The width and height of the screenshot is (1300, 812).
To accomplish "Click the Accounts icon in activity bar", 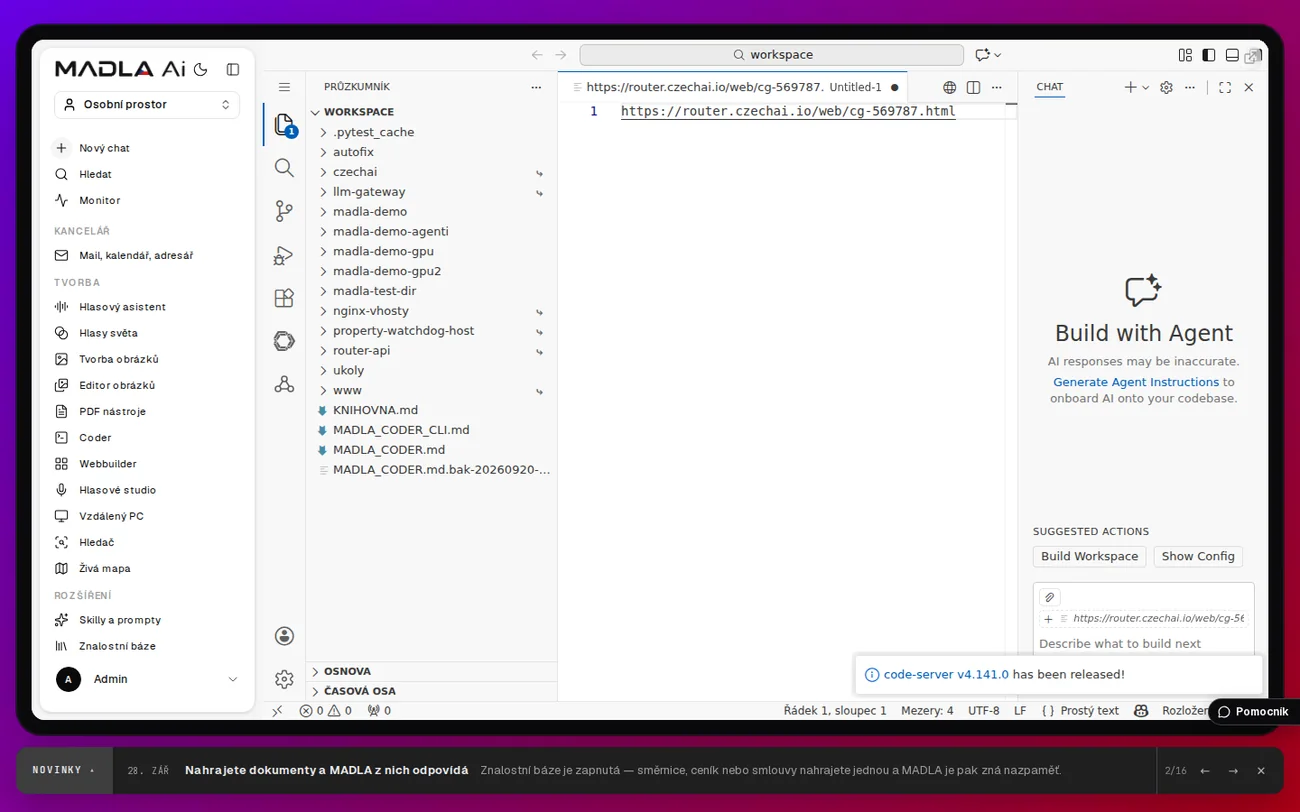I will tap(284, 636).
